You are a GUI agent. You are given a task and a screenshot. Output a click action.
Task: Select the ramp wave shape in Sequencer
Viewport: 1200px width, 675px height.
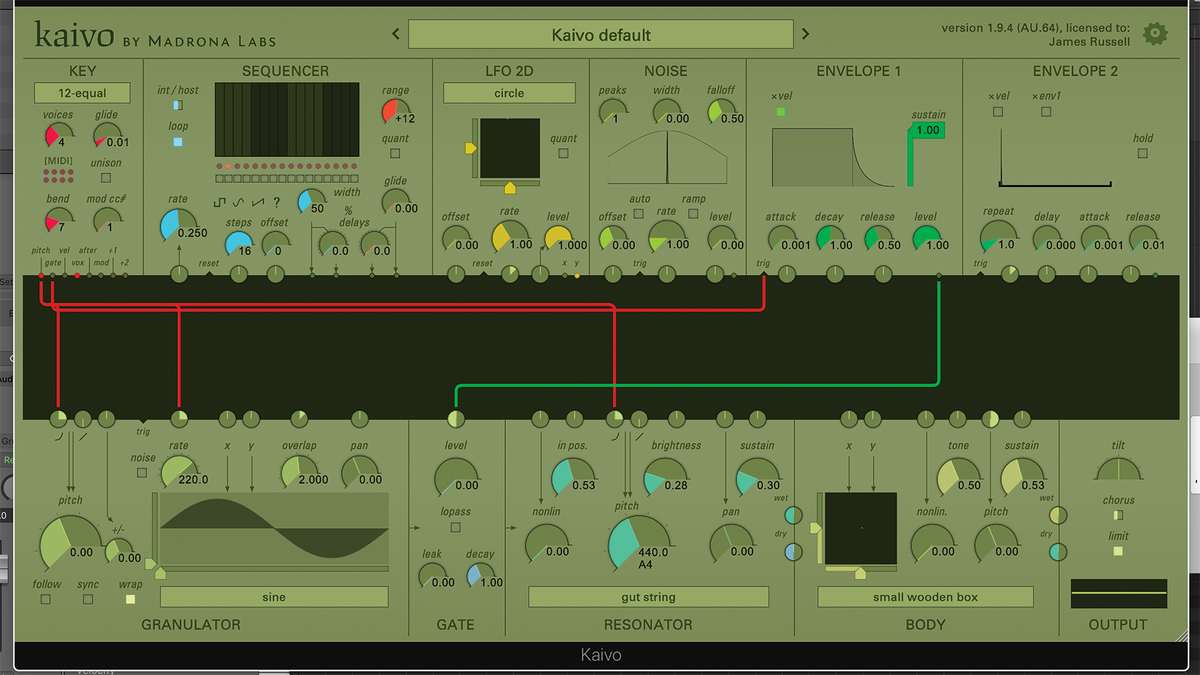click(256, 201)
